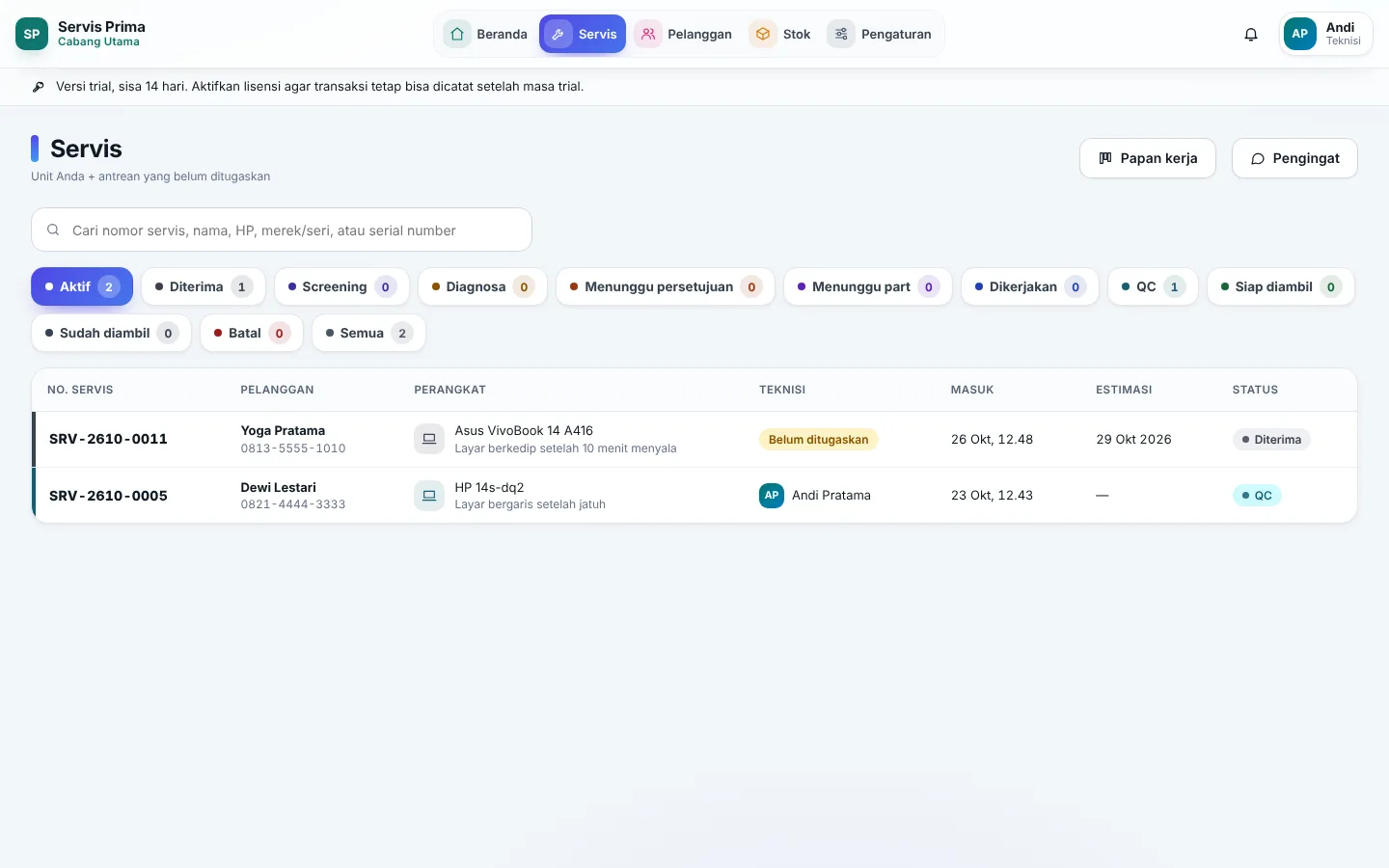This screenshot has height=868, width=1389.
Task: Filter by Dikerjakan status
Action: 1030,286
